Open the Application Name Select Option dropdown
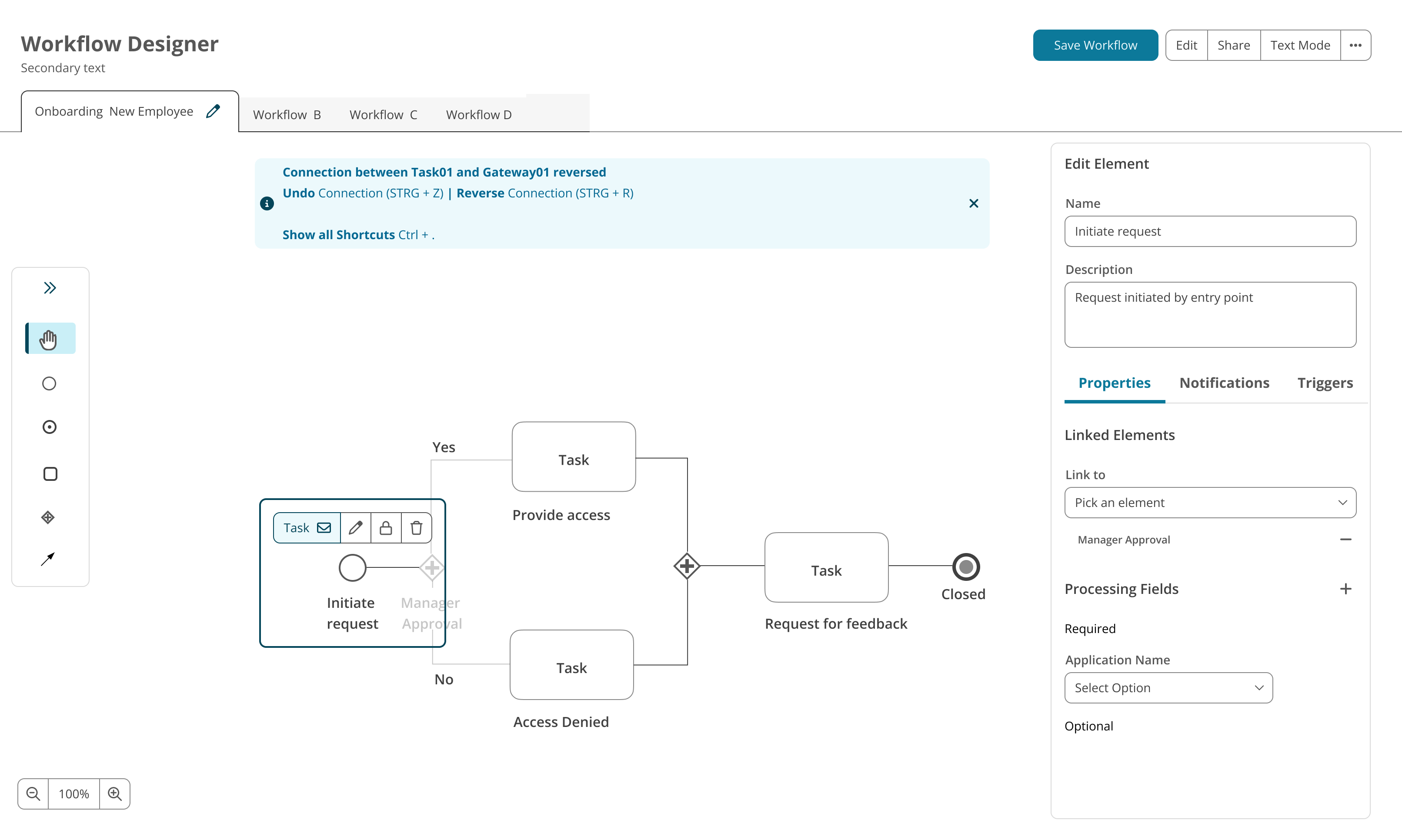The image size is (1402, 840). coord(1168,688)
